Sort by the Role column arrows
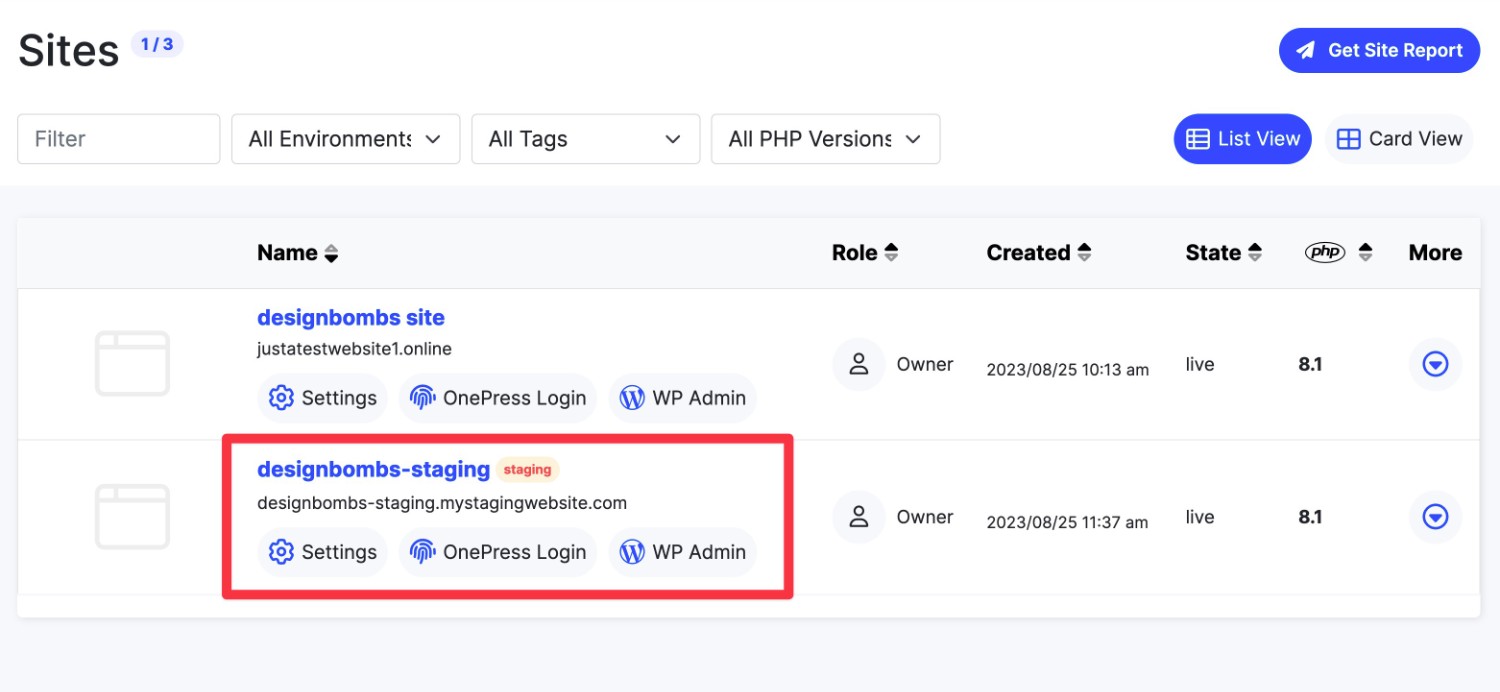This screenshot has height=692, width=1500. pyautogui.click(x=891, y=253)
